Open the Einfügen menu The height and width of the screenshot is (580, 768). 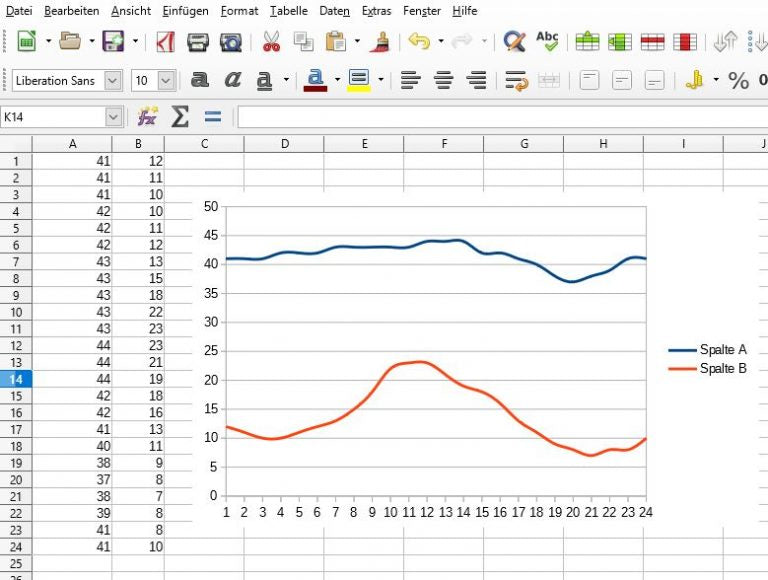click(x=185, y=11)
